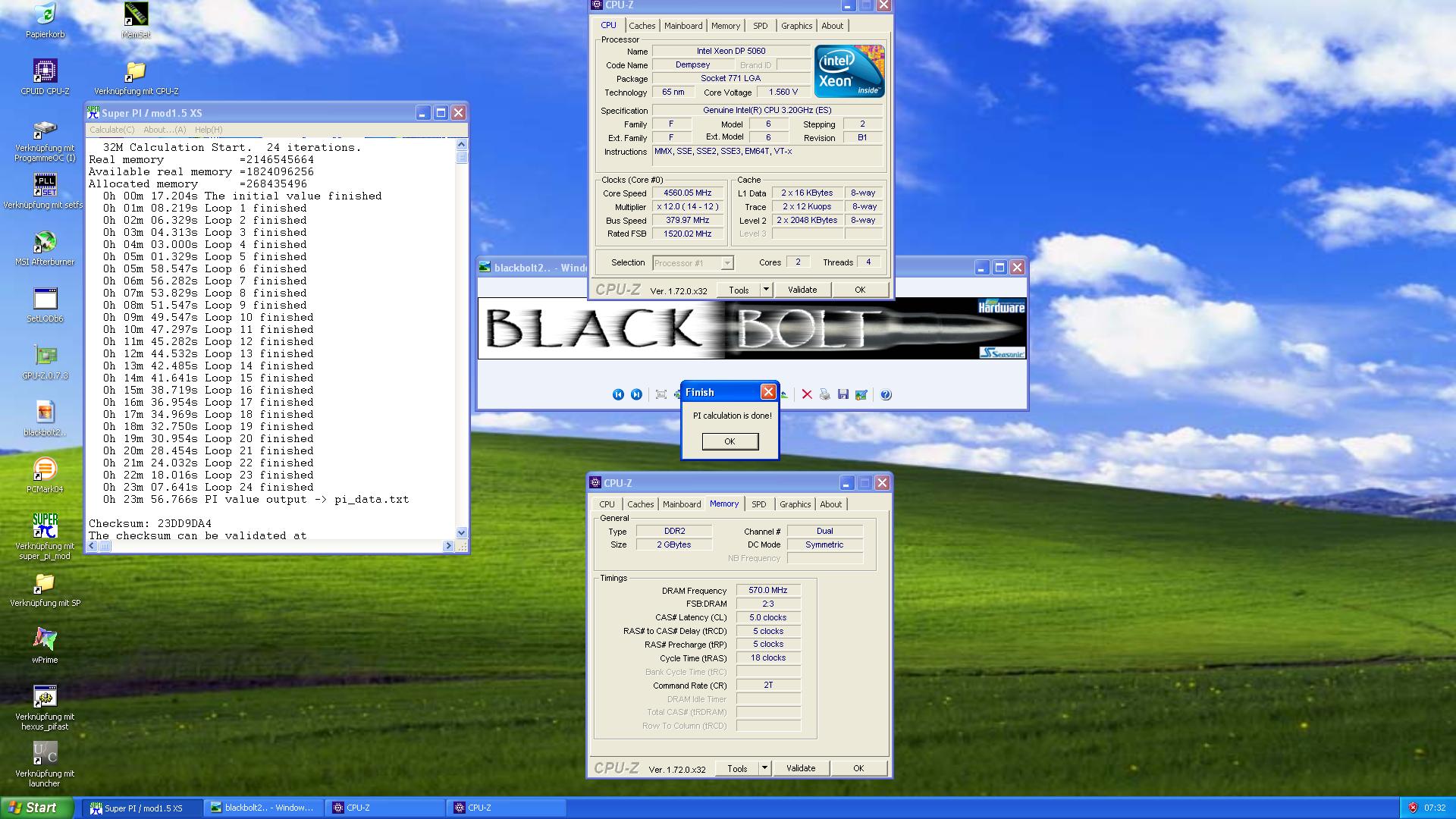
Task: Click Validate in the top CPU-Z window
Action: point(802,290)
